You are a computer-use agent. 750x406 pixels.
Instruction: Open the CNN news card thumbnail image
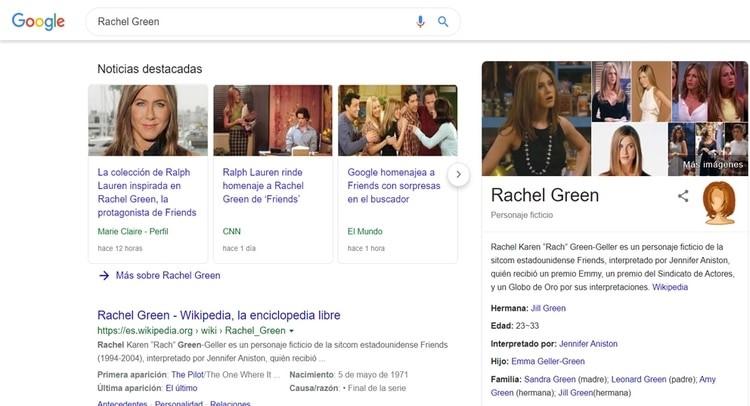[273, 120]
